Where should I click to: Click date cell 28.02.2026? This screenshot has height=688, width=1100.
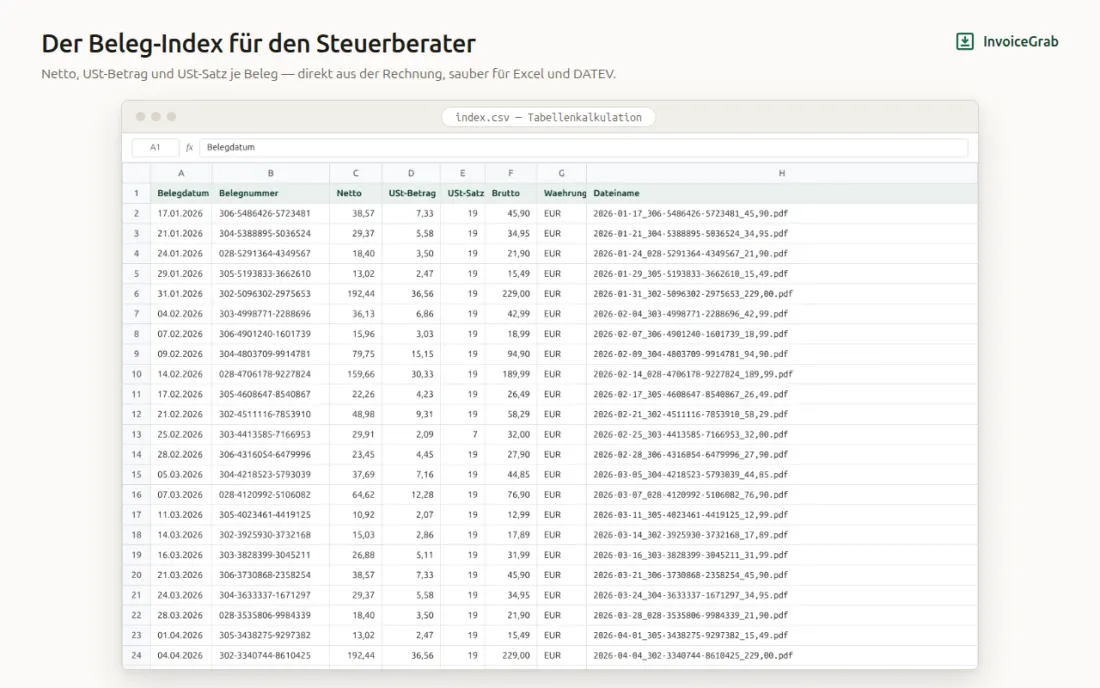tap(181, 454)
